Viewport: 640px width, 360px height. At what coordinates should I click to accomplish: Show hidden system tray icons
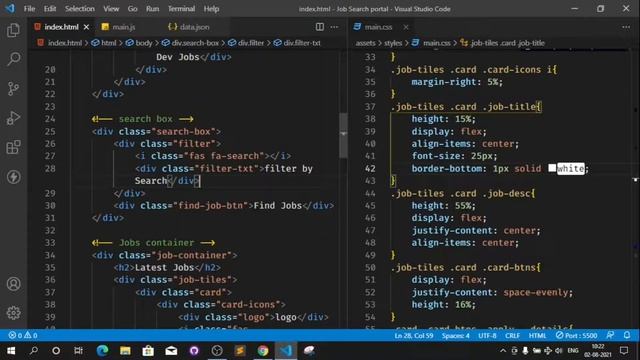pos(503,351)
